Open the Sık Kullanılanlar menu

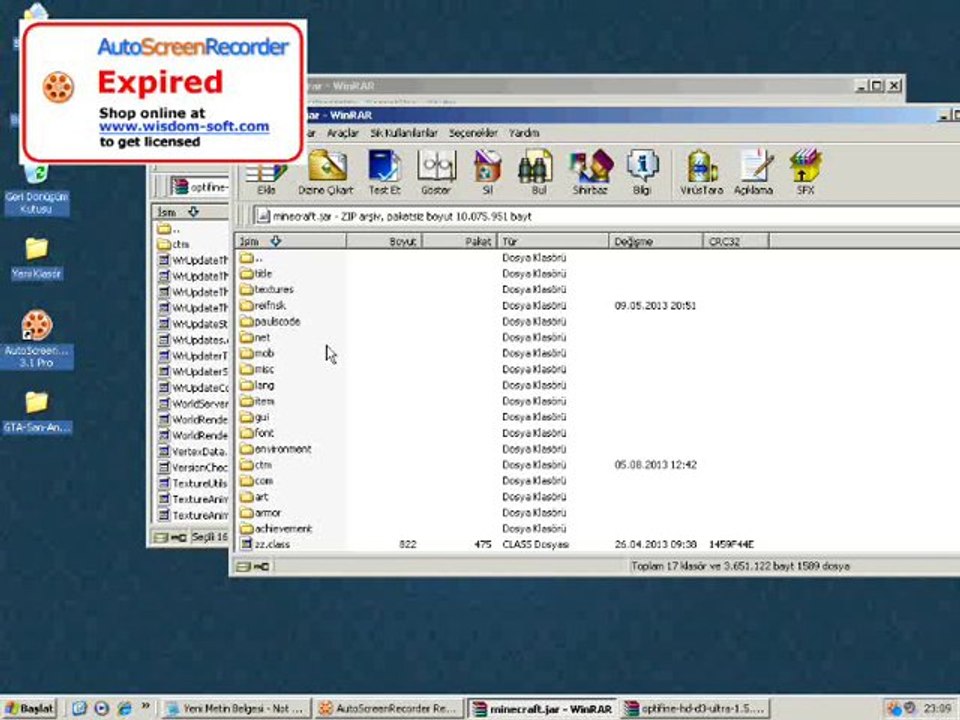[x=403, y=133]
